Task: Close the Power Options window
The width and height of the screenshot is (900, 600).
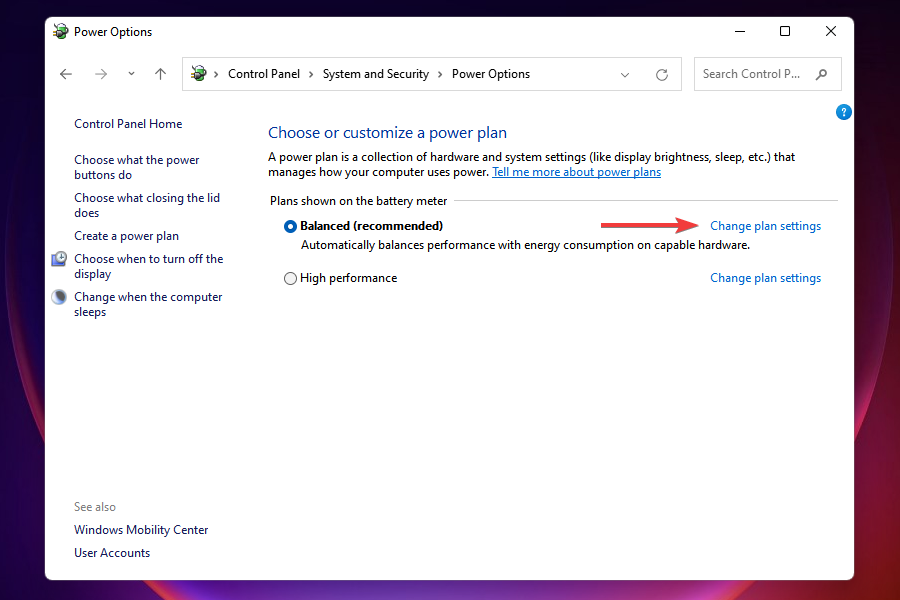Action: pyautogui.click(x=831, y=32)
